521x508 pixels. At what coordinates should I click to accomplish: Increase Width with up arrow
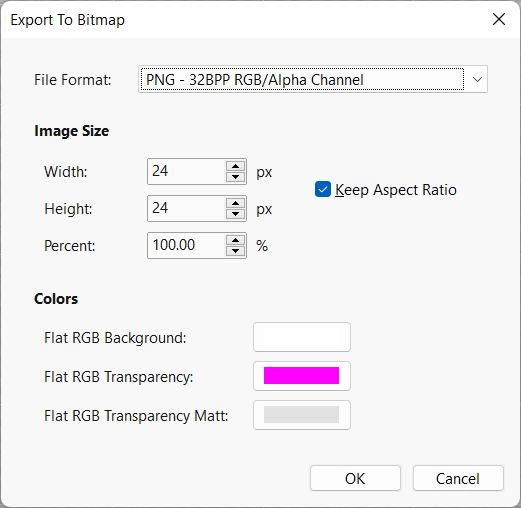(235, 166)
